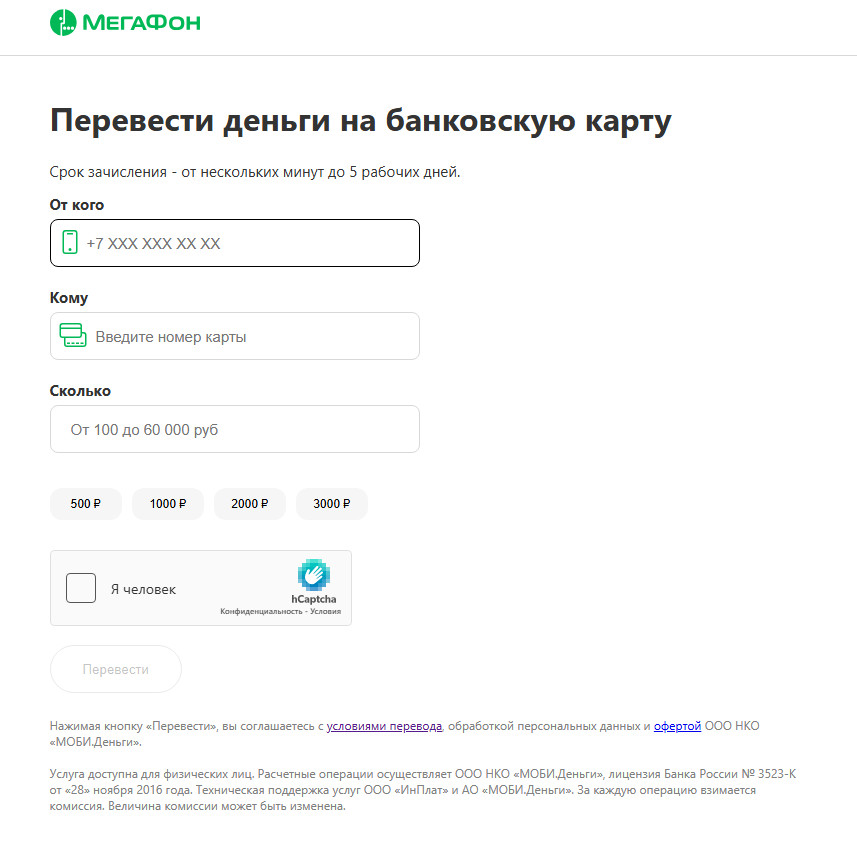
Task: Click the phone icon in sender field
Action: (70, 242)
